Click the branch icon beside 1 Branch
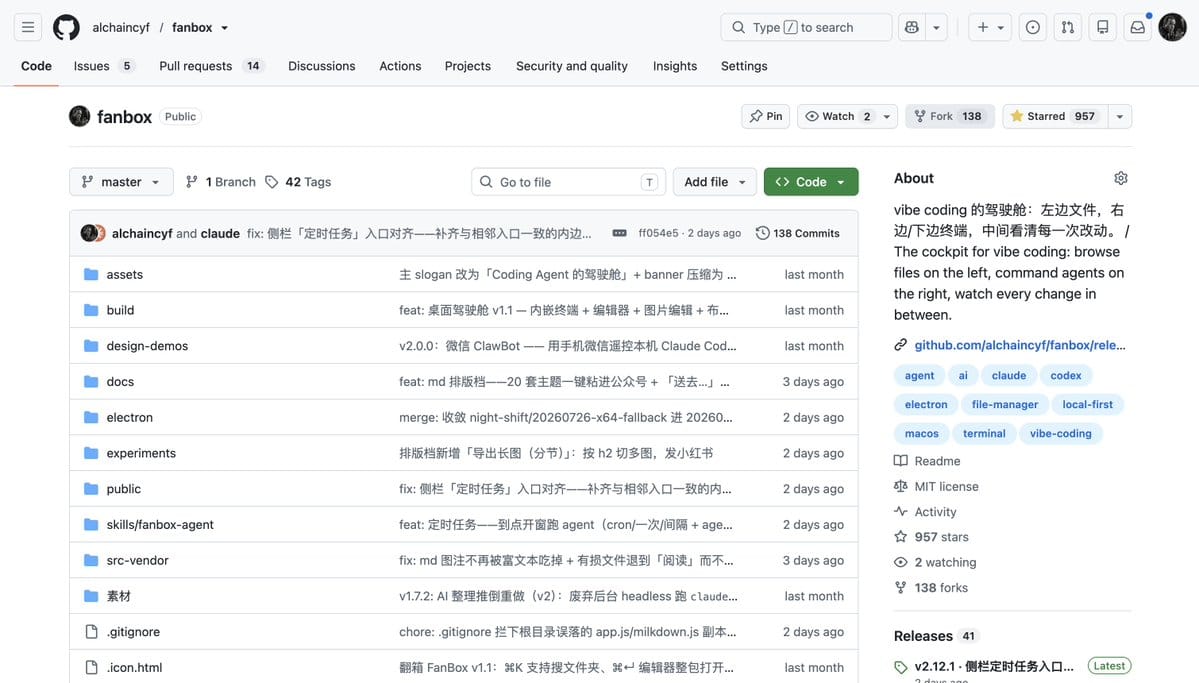The width and height of the screenshot is (1199, 683). coord(192,182)
